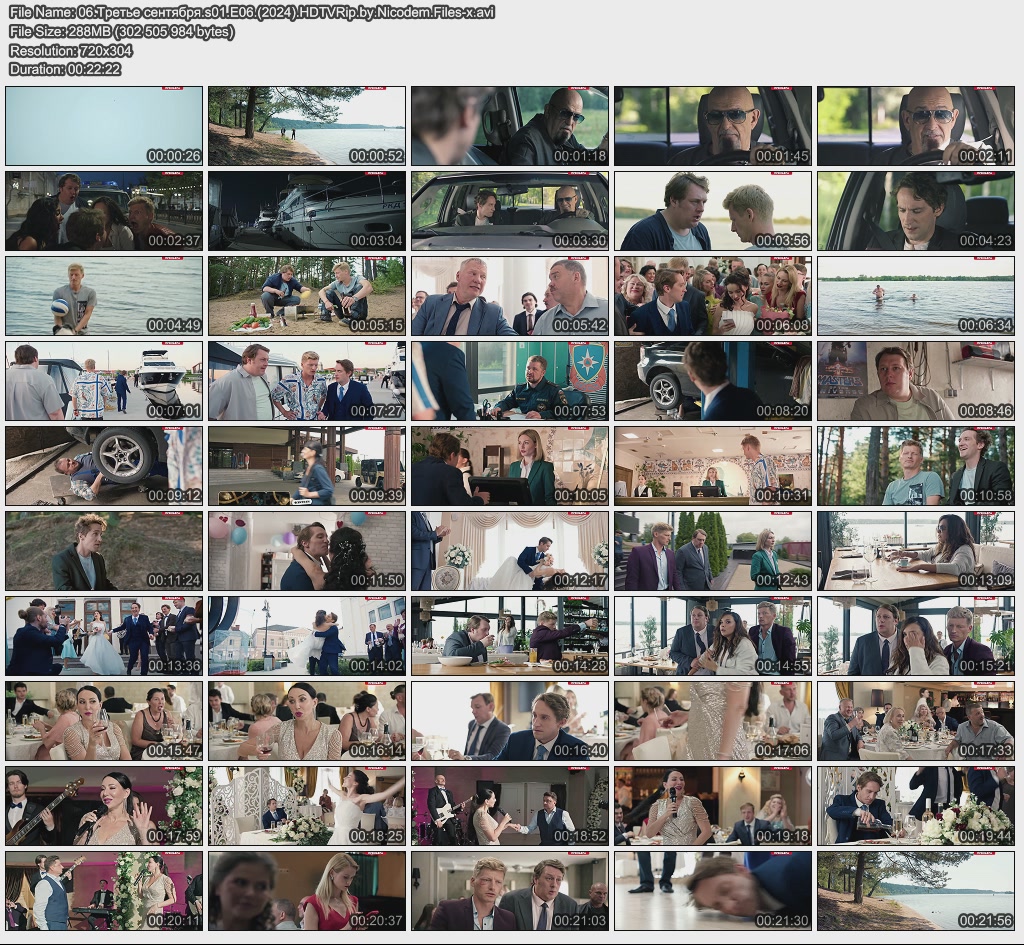
Task: Pick the face-on-floor frame at 00:21:30
Action: coord(713,891)
